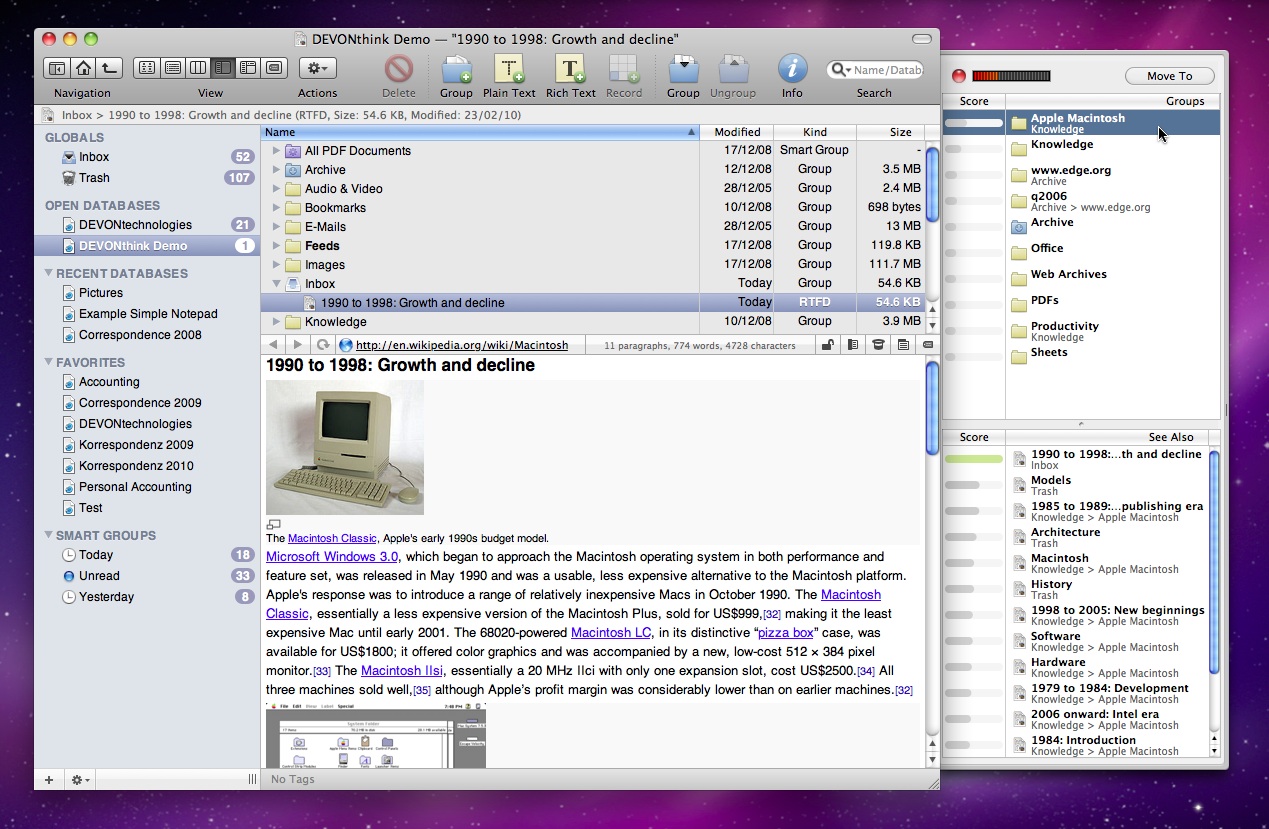The image size is (1269, 829).
Task: Collapse the Inbox group triangle in list
Action: click(276, 284)
